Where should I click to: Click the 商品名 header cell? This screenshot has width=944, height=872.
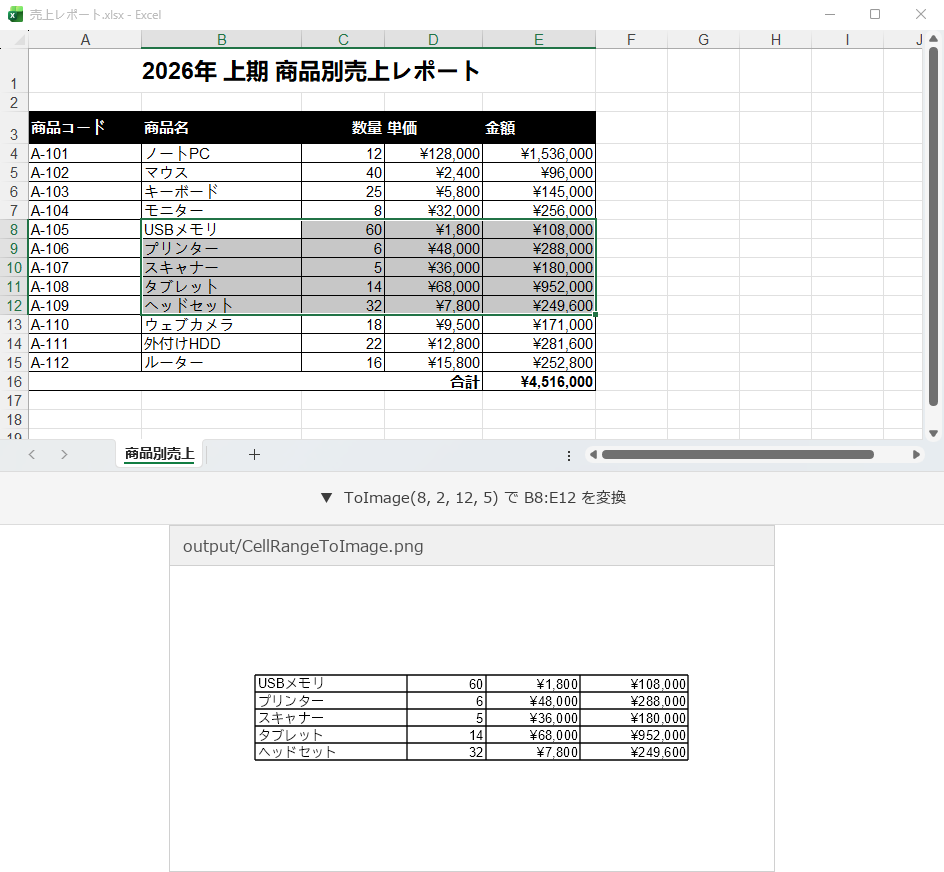222,128
